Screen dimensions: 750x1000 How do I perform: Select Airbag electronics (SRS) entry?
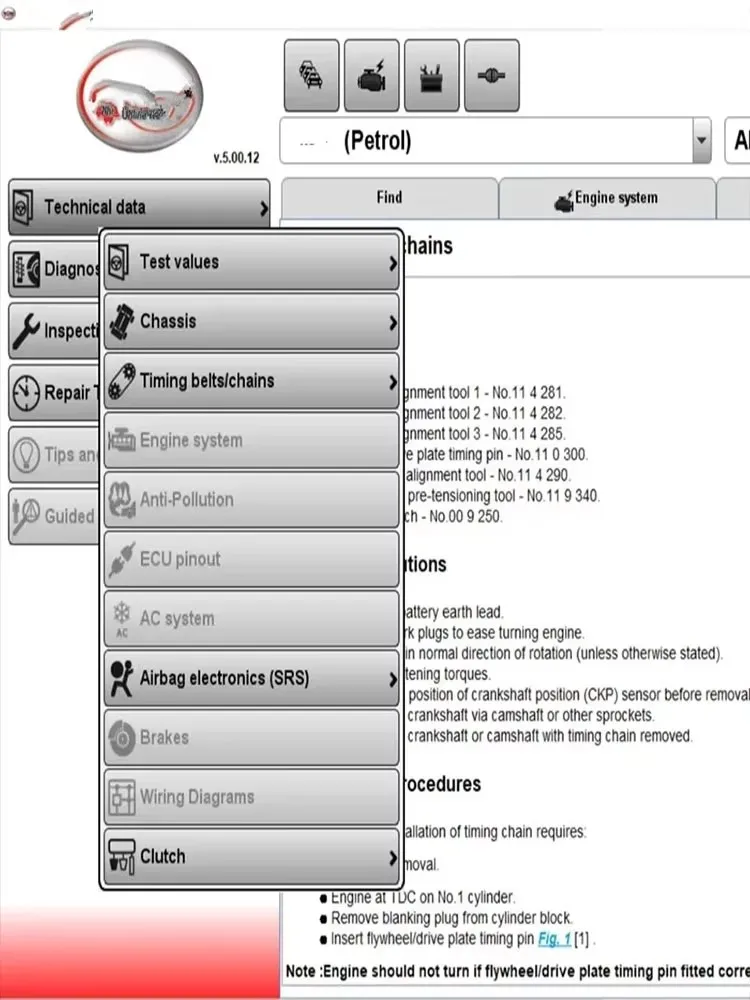point(252,679)
